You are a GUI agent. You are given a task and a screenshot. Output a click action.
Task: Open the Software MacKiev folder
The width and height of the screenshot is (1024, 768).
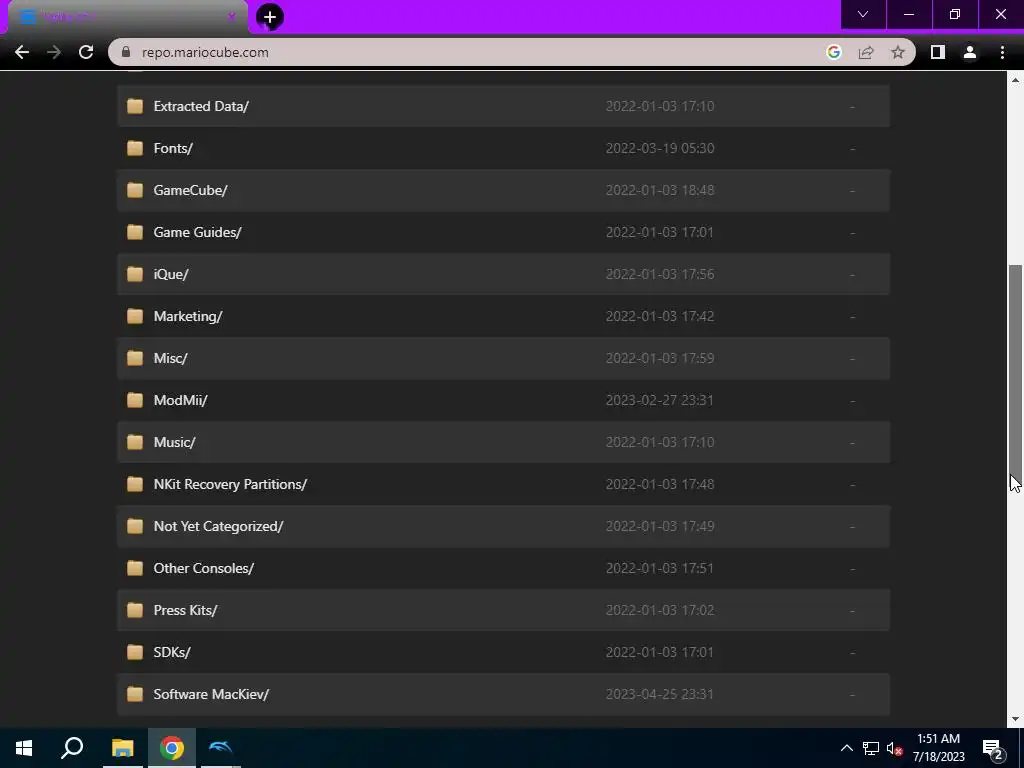pyautogui.click(x=211, y=694)
